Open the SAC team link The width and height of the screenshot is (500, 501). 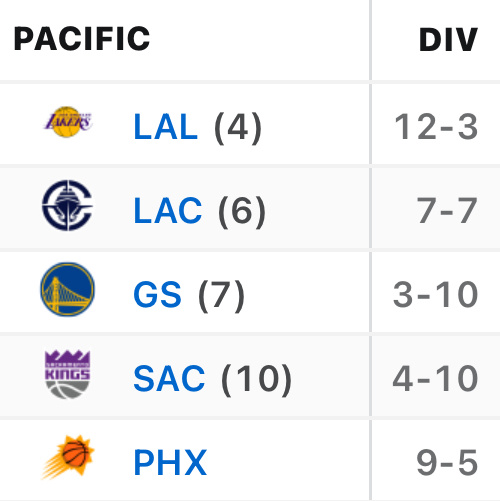[169, 378]
